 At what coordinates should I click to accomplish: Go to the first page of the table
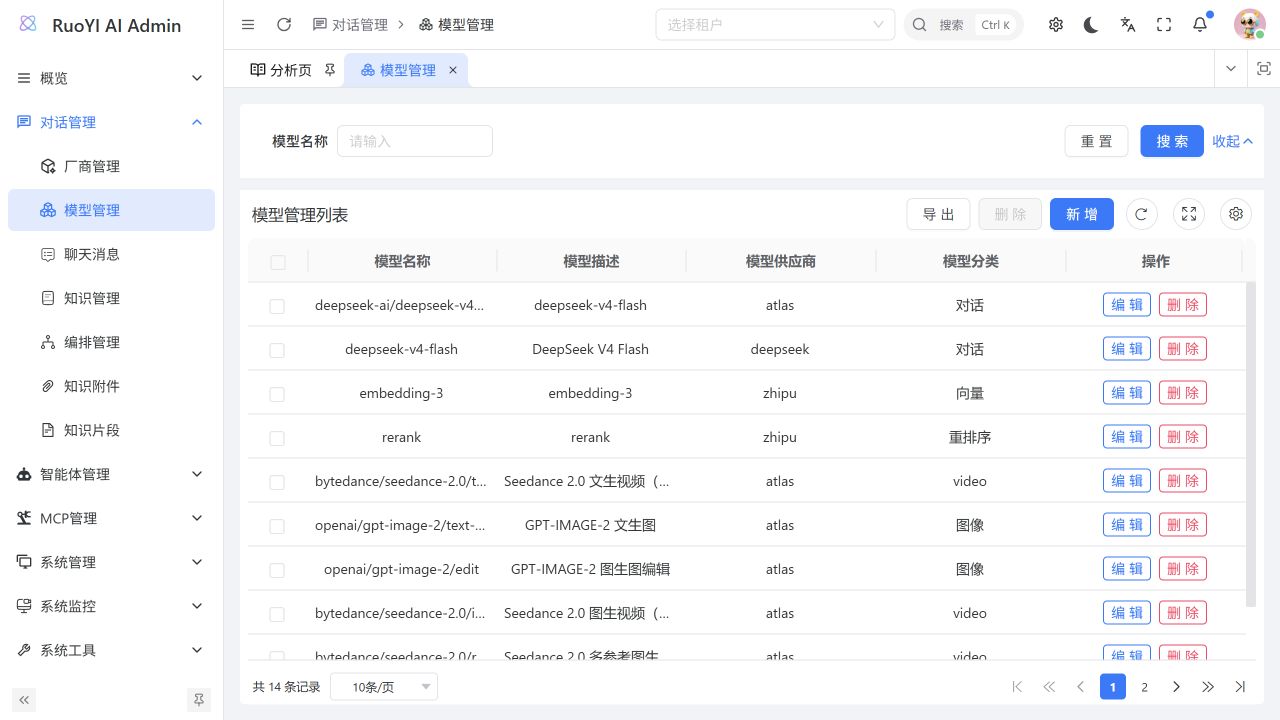[x=1017, y=687]
